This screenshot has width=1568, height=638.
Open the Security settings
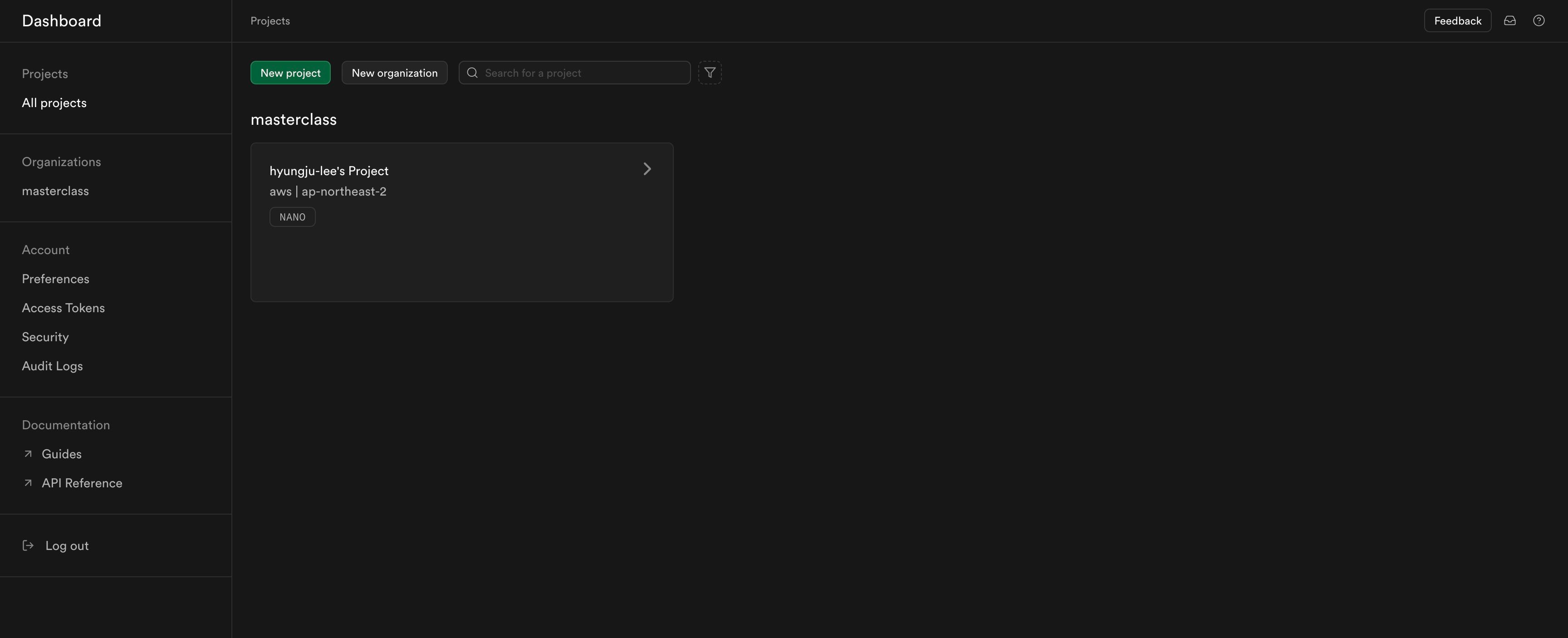tap(45, 337)
